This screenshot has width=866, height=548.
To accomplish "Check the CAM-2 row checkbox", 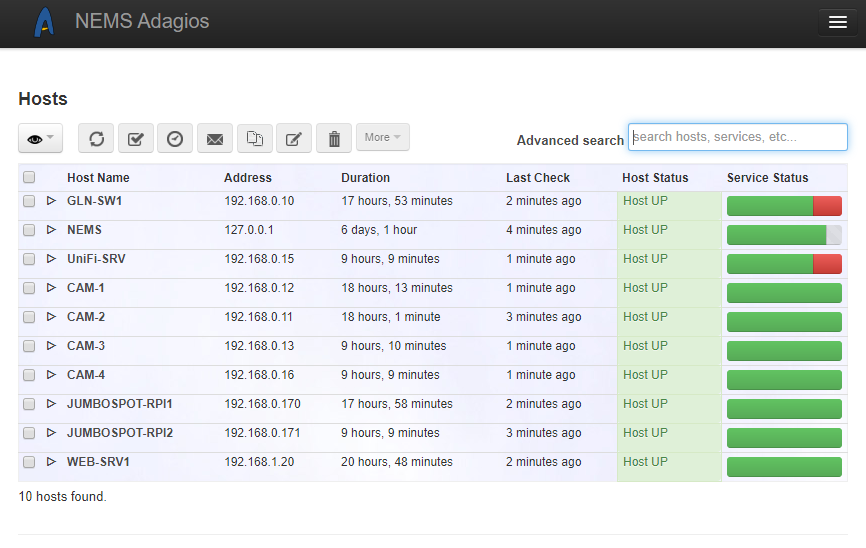I will [x=29, y=317].
